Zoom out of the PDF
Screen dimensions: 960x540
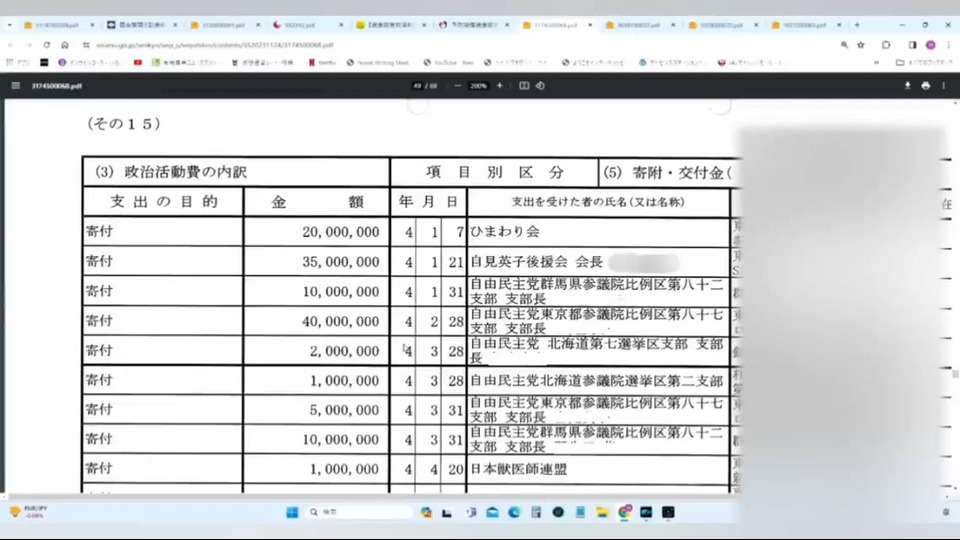(457, 86)
